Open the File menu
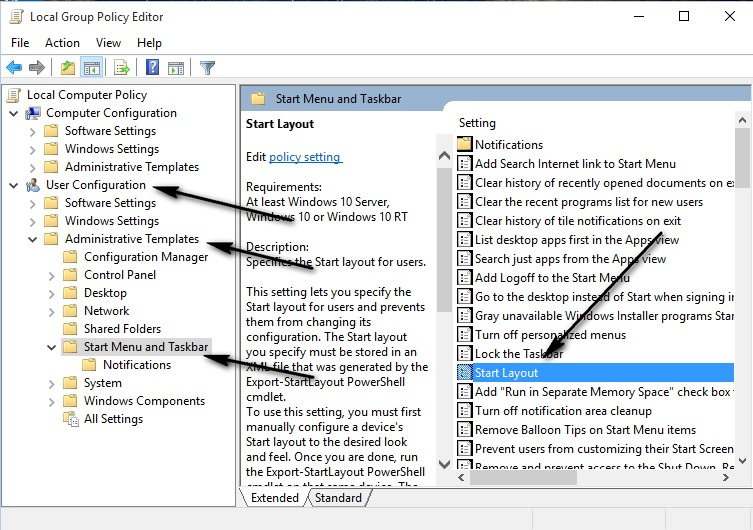Image resolution: width=753 pixels, height=530 pixels. pyautogui.click(x=20, y=43)
